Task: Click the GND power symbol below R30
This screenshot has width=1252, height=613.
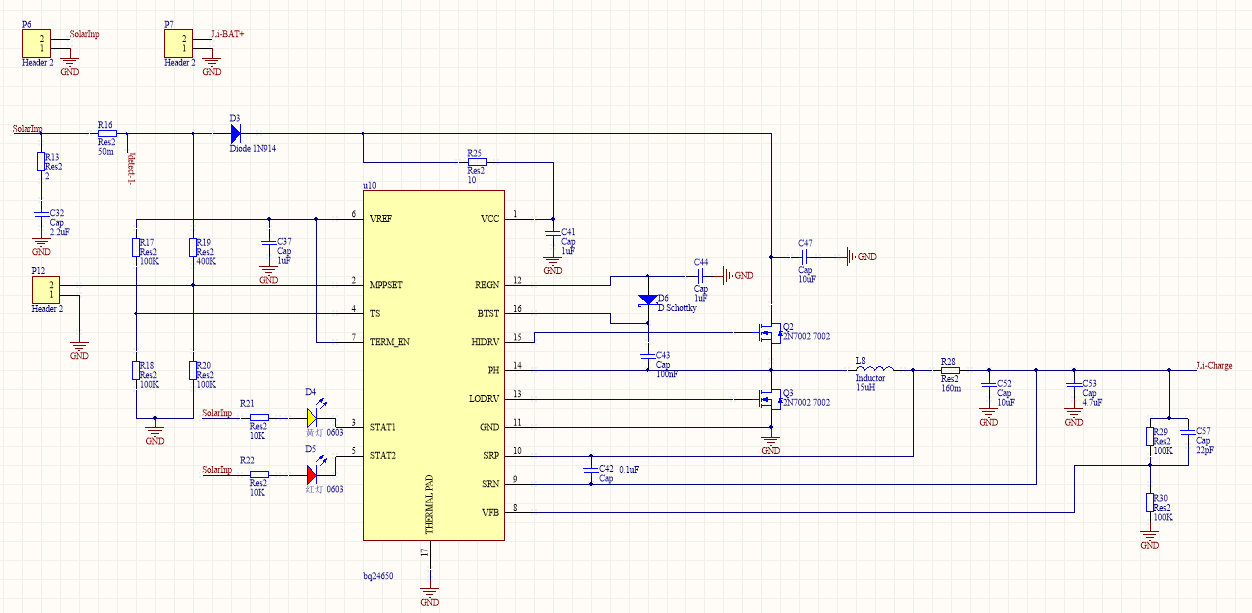Action: [1149, 539]
